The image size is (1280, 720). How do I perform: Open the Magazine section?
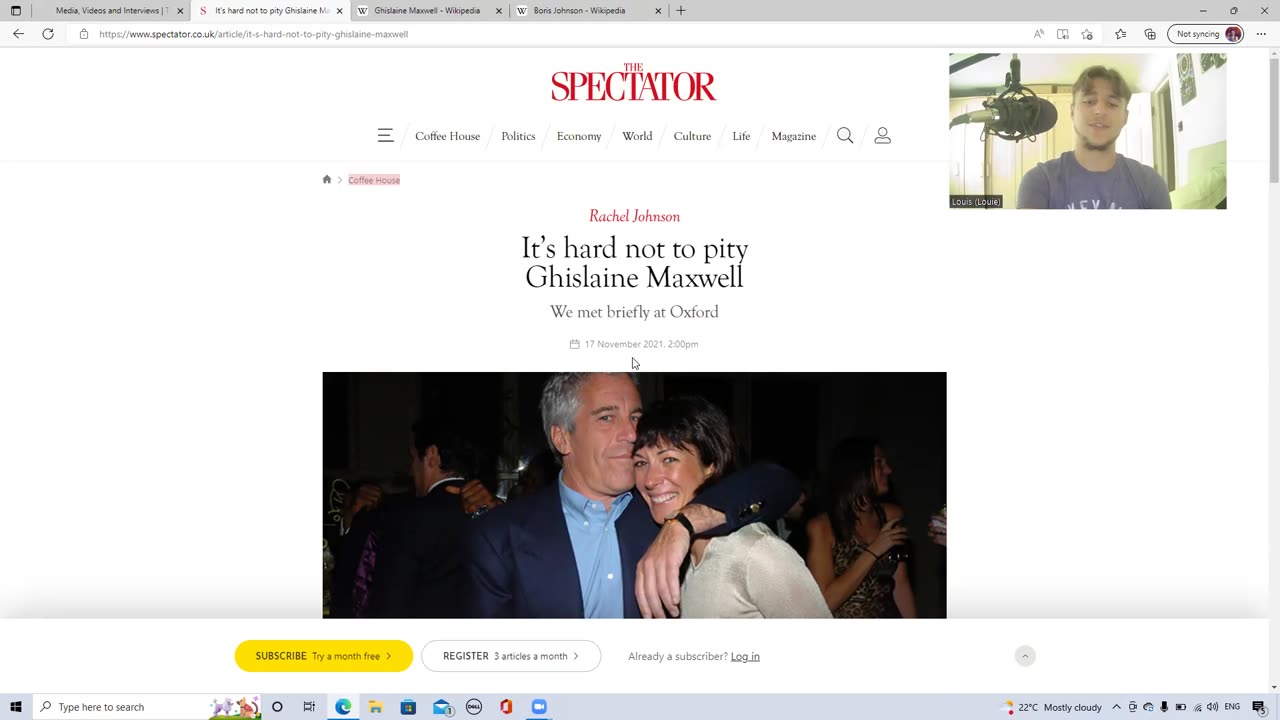(793, 136)
